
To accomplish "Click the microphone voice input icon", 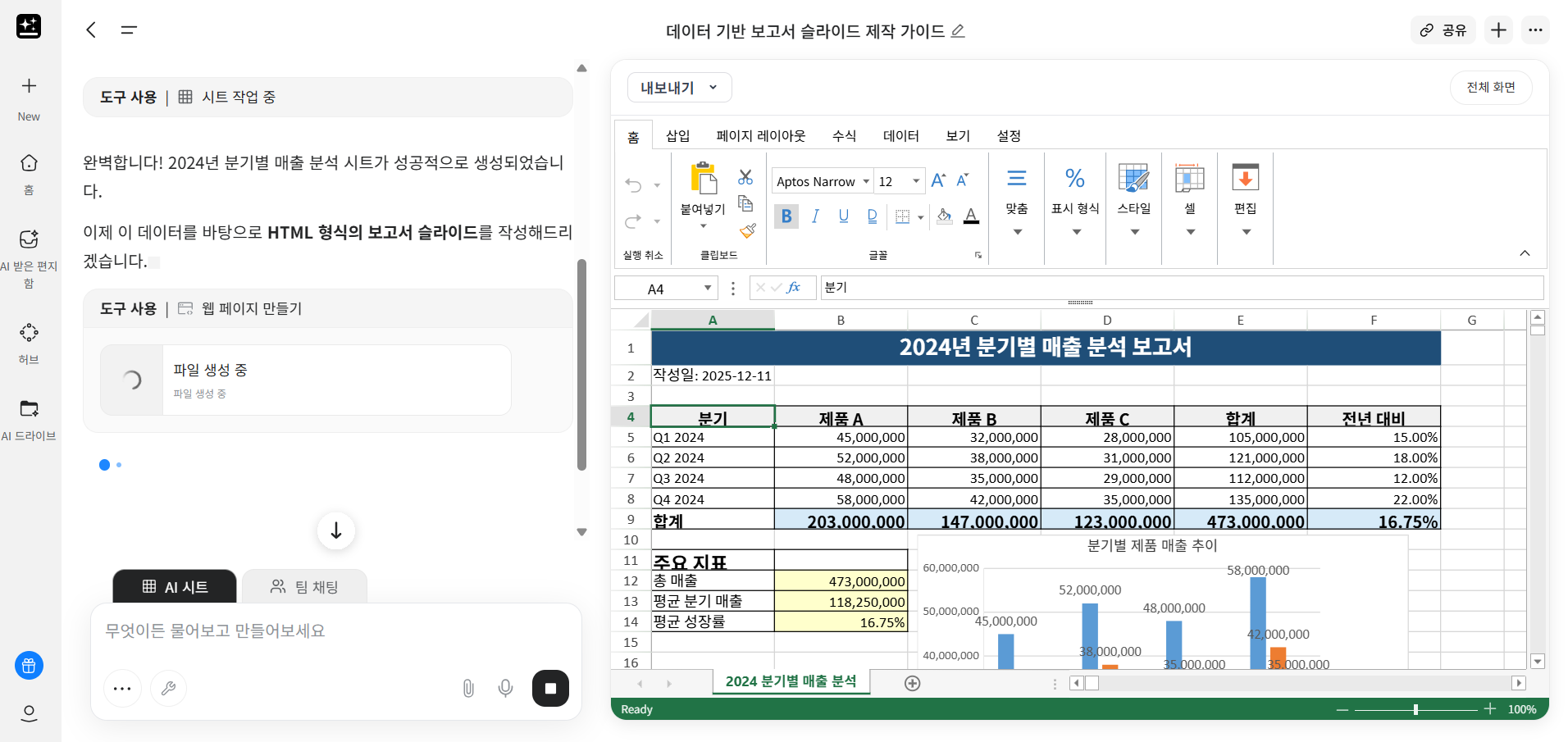I will tap(506, 689).
